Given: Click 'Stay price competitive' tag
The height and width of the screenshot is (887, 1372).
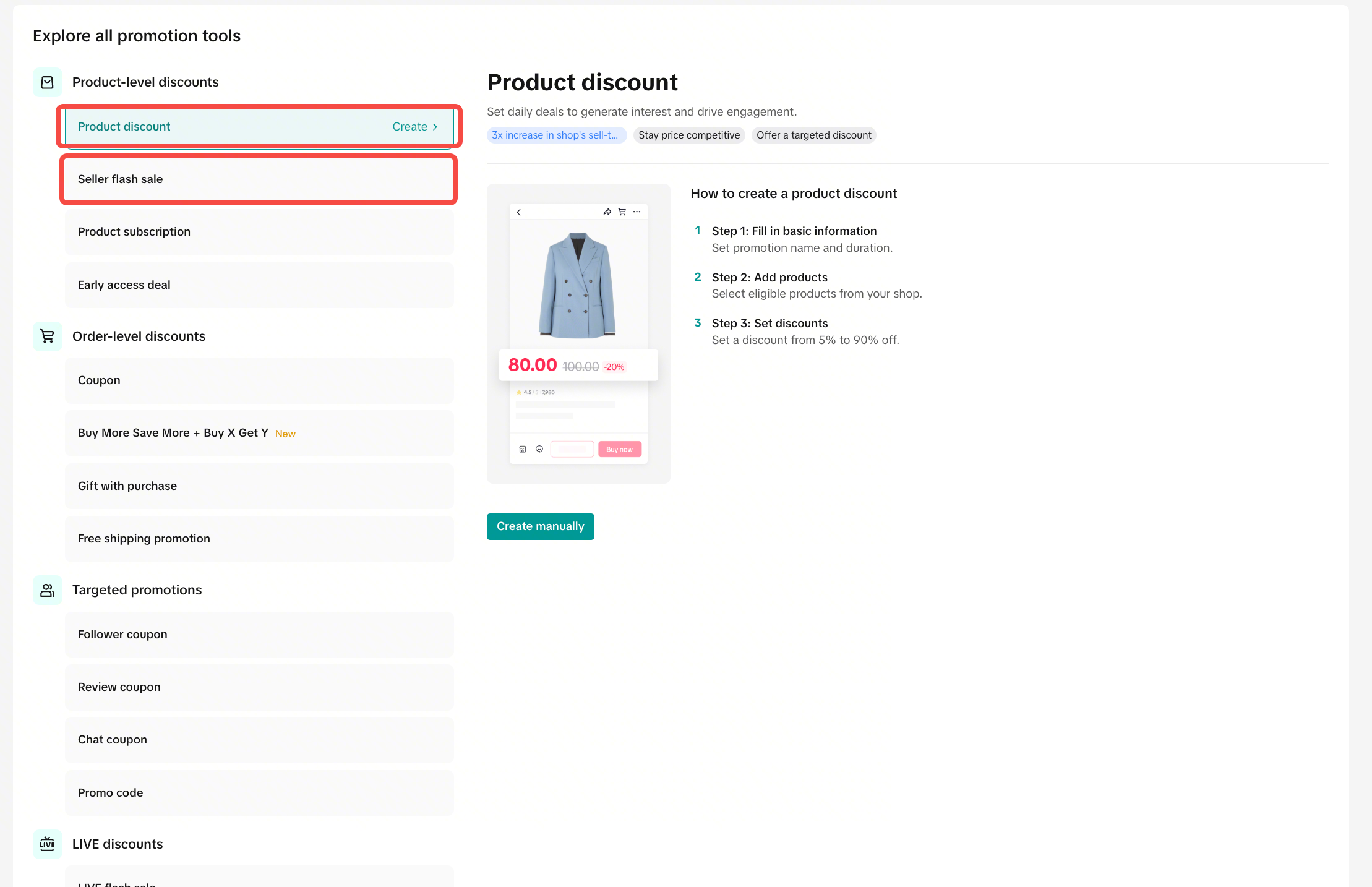Looking at the screenshot, I should click(x=689, y=135).
